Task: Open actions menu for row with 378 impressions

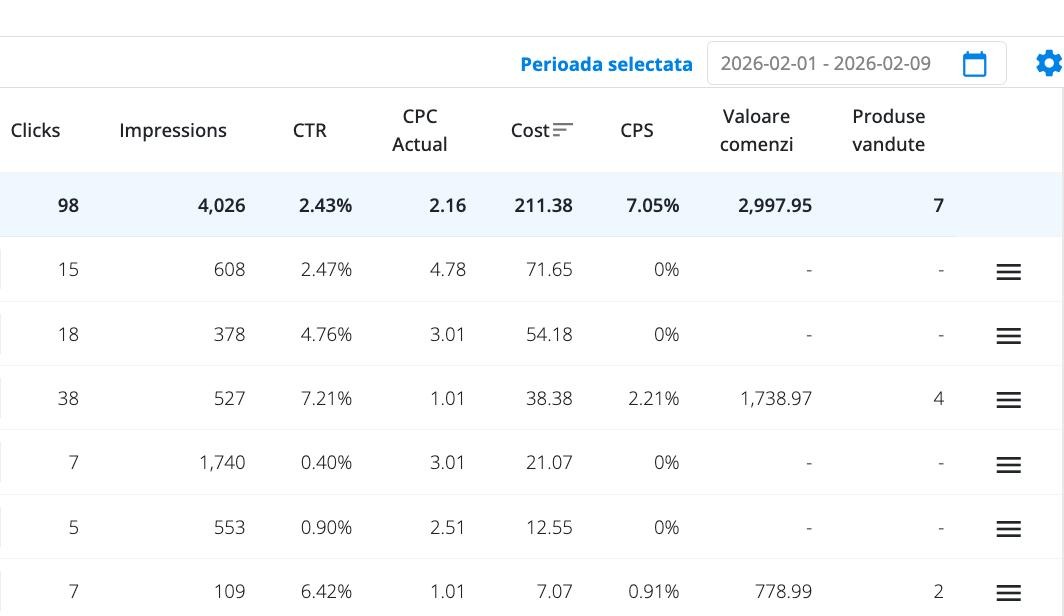Action: (1008, 335)
